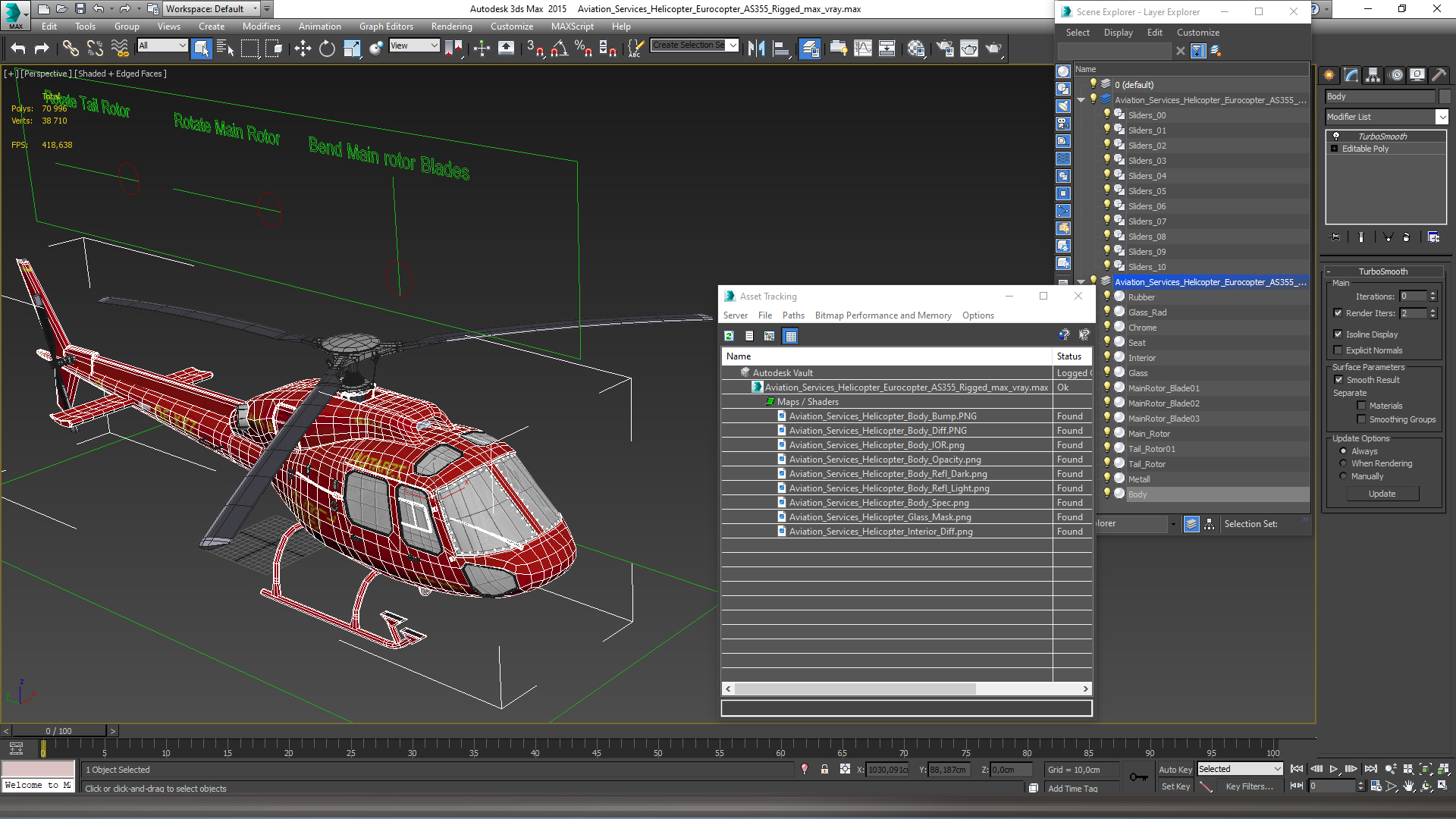Open Select by Name dialog
The image size is (1456, 819).
coord(225,49)
